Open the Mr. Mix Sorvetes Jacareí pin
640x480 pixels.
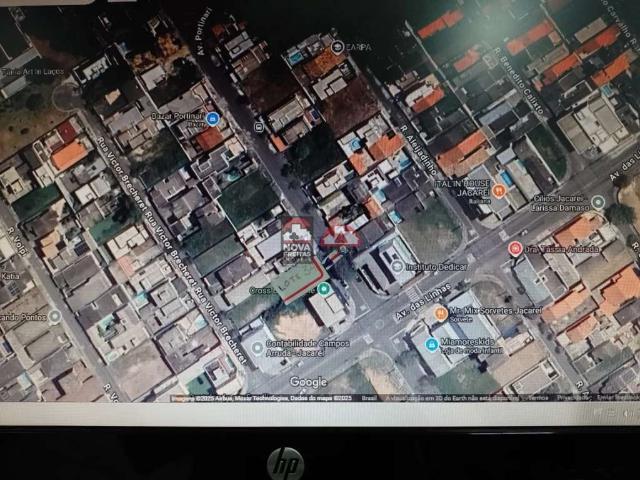pyautogui.click(x=440, y=313)
